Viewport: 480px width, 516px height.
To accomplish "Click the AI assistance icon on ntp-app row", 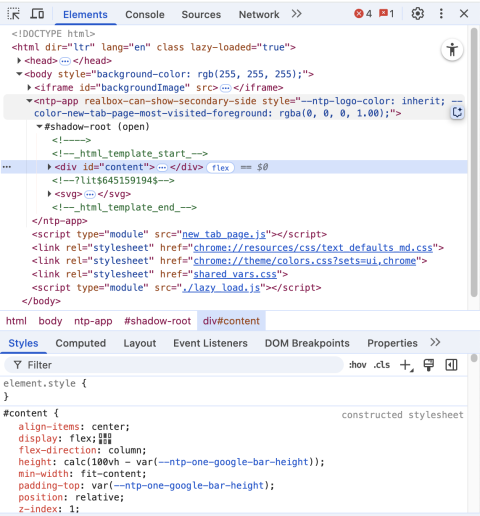I will [457, 113].
